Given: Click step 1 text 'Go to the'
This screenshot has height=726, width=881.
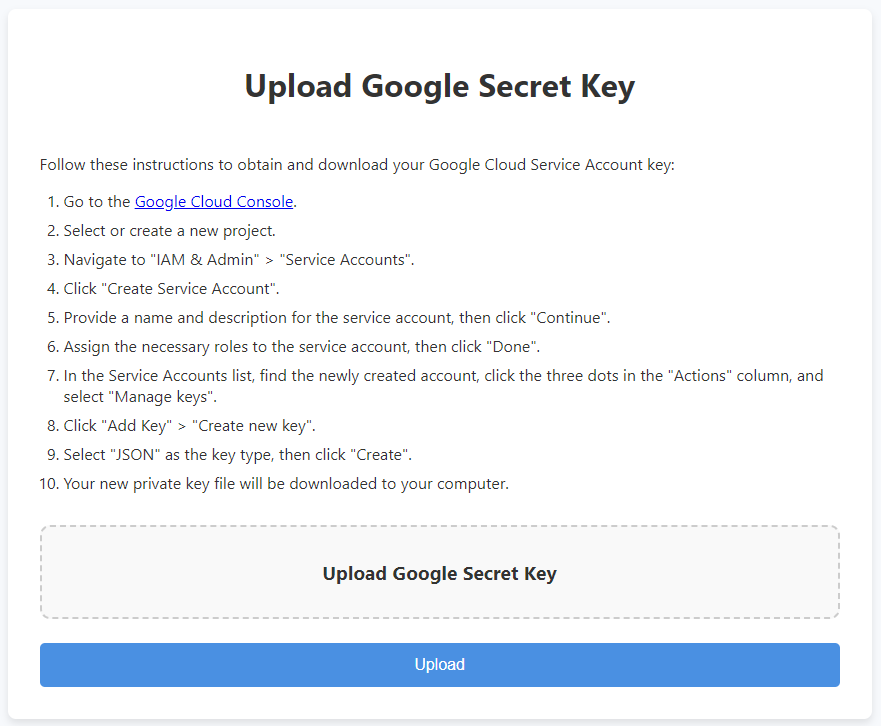Looking at the screenshot, I should coord(97,202).
